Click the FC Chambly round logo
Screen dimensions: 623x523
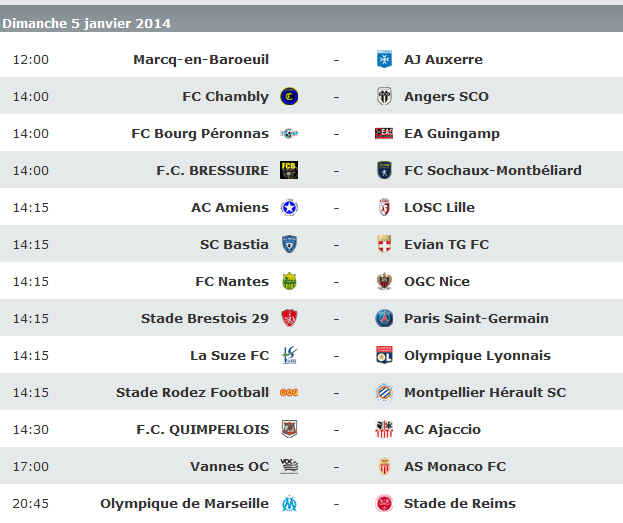coord(289,97)
